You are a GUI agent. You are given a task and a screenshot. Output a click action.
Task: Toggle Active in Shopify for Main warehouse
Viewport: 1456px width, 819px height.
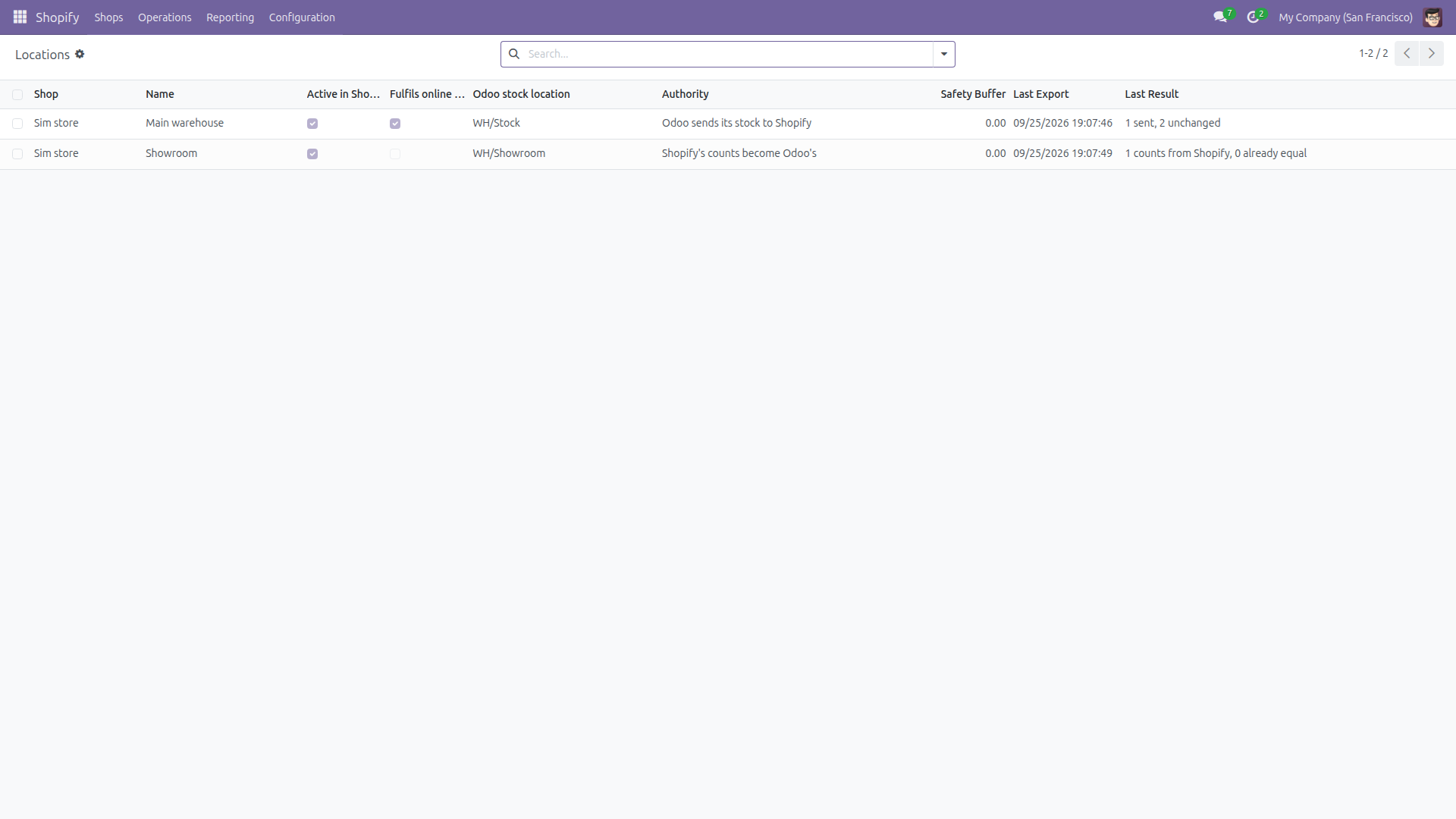tap(312, 124)
